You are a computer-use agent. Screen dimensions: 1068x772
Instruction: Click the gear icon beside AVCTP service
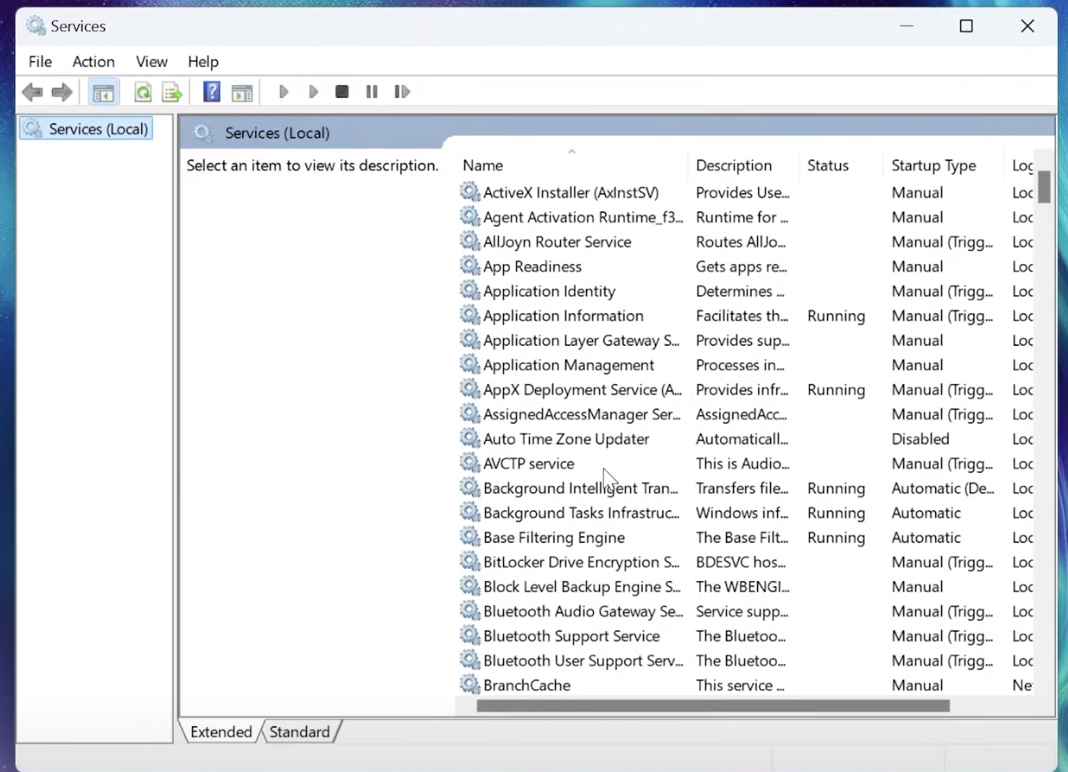[469, 463]
